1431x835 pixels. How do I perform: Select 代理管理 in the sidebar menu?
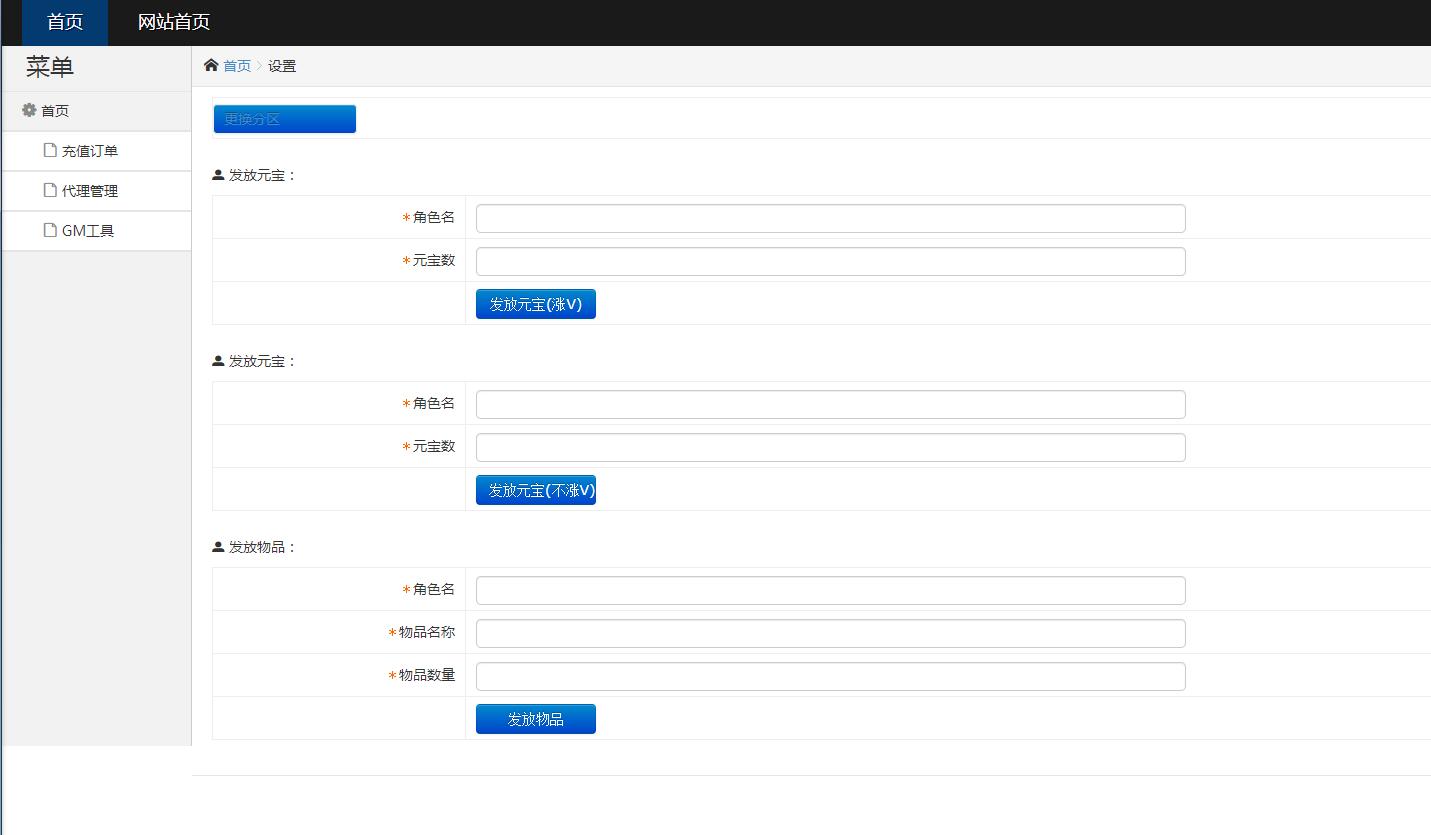(90, 191)
